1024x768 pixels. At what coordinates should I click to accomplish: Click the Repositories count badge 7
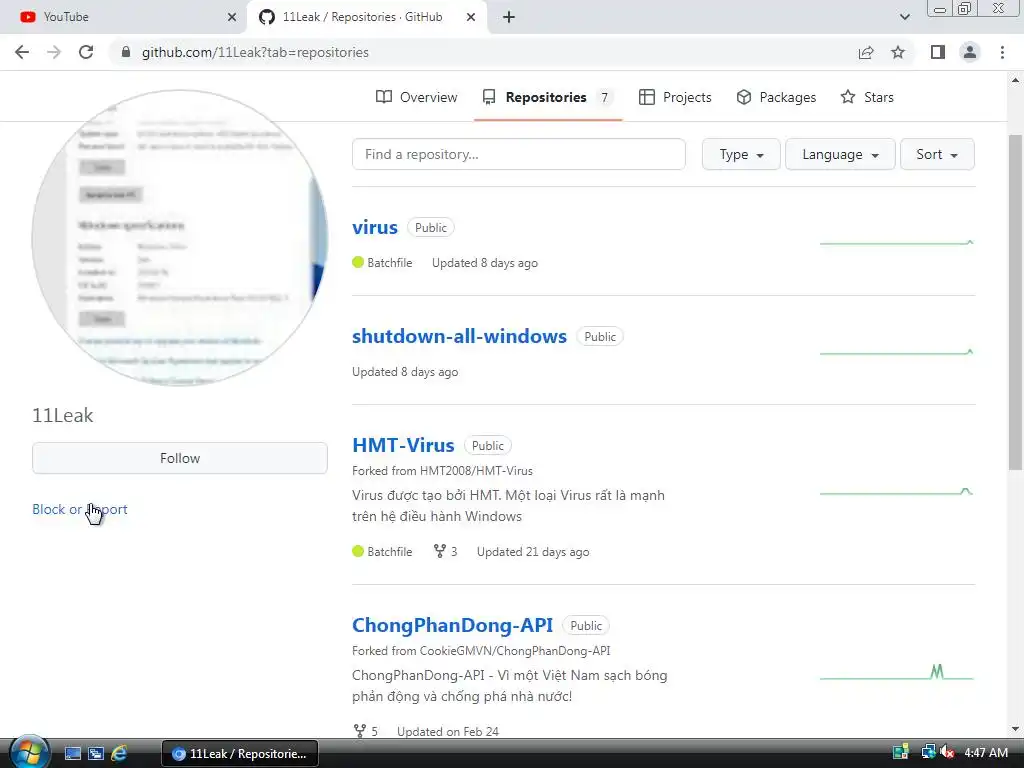click(x=605, y=97)
